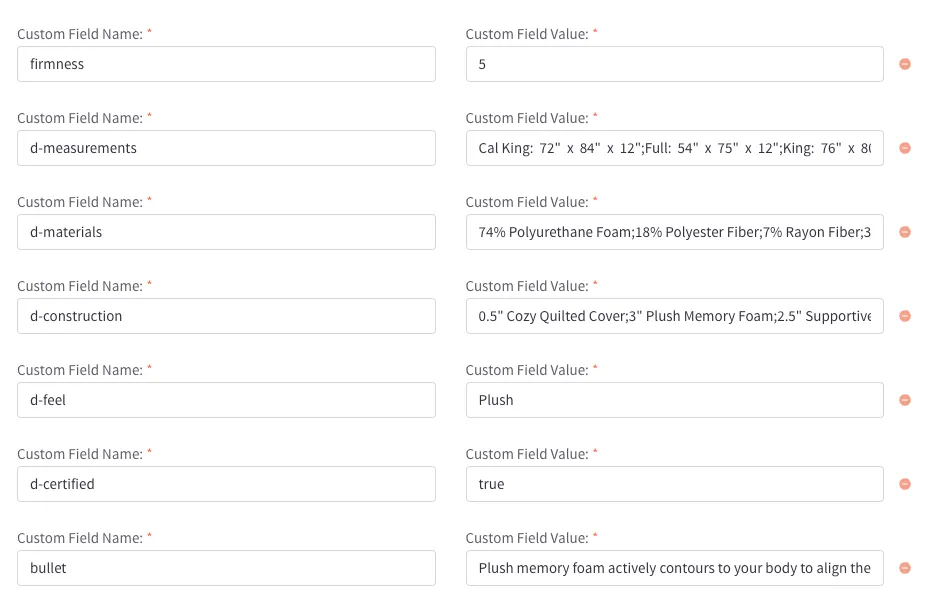Click the d-feel name input
The image size is (930, 598).
pyautogui.click(x=226, y=399)
